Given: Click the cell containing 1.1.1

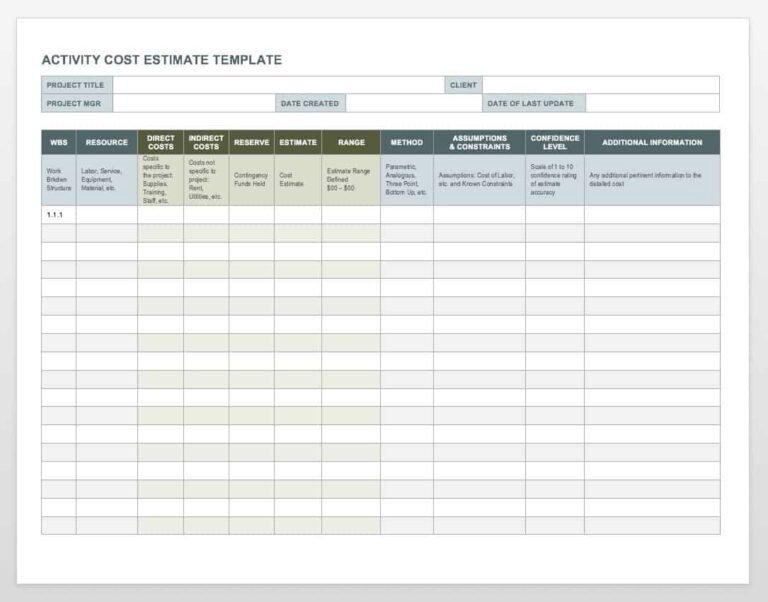Looking at the screenshot, I should (x=59, y=215).
